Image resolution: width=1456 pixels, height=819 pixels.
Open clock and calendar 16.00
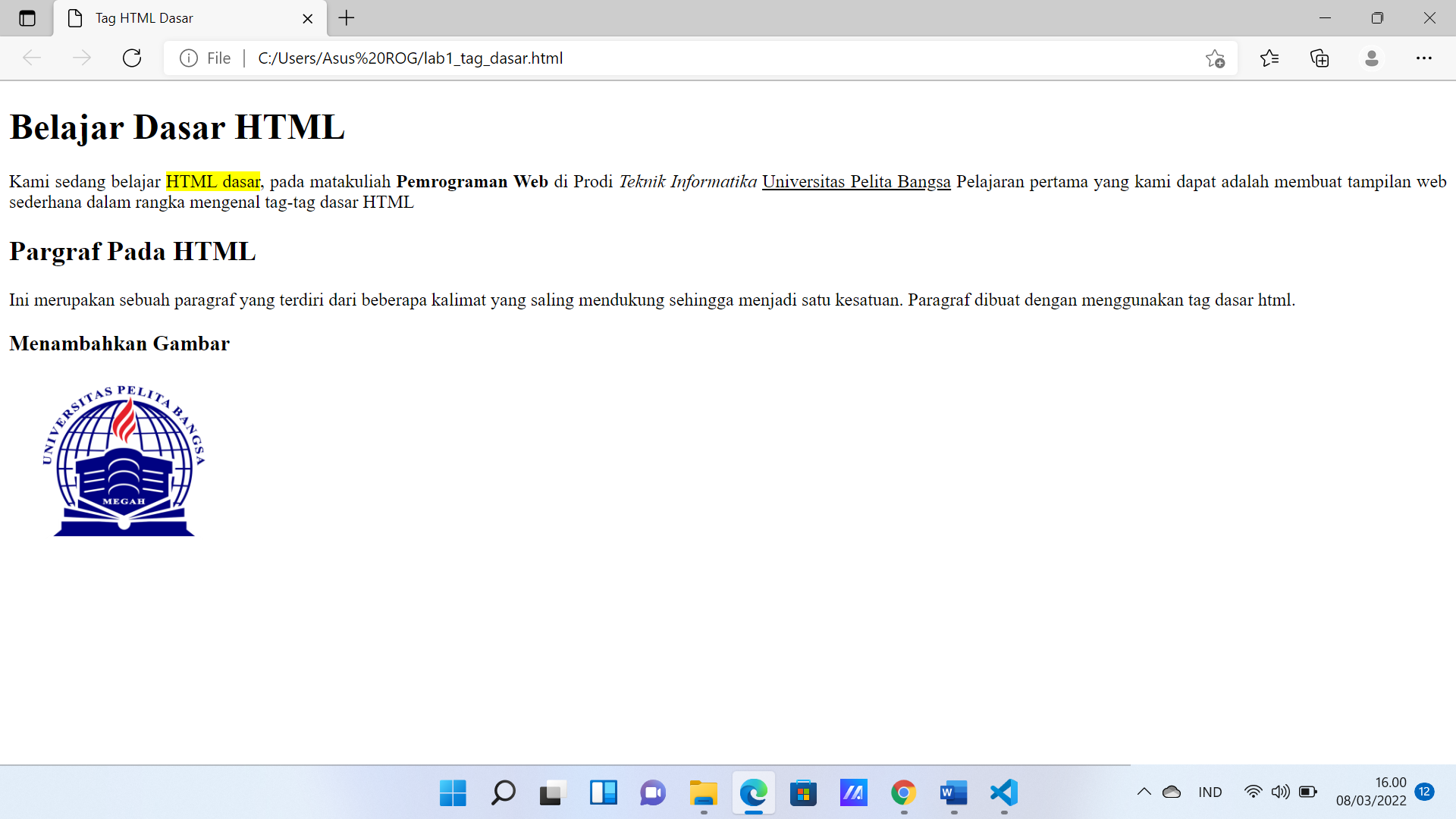pos(1371,792)
